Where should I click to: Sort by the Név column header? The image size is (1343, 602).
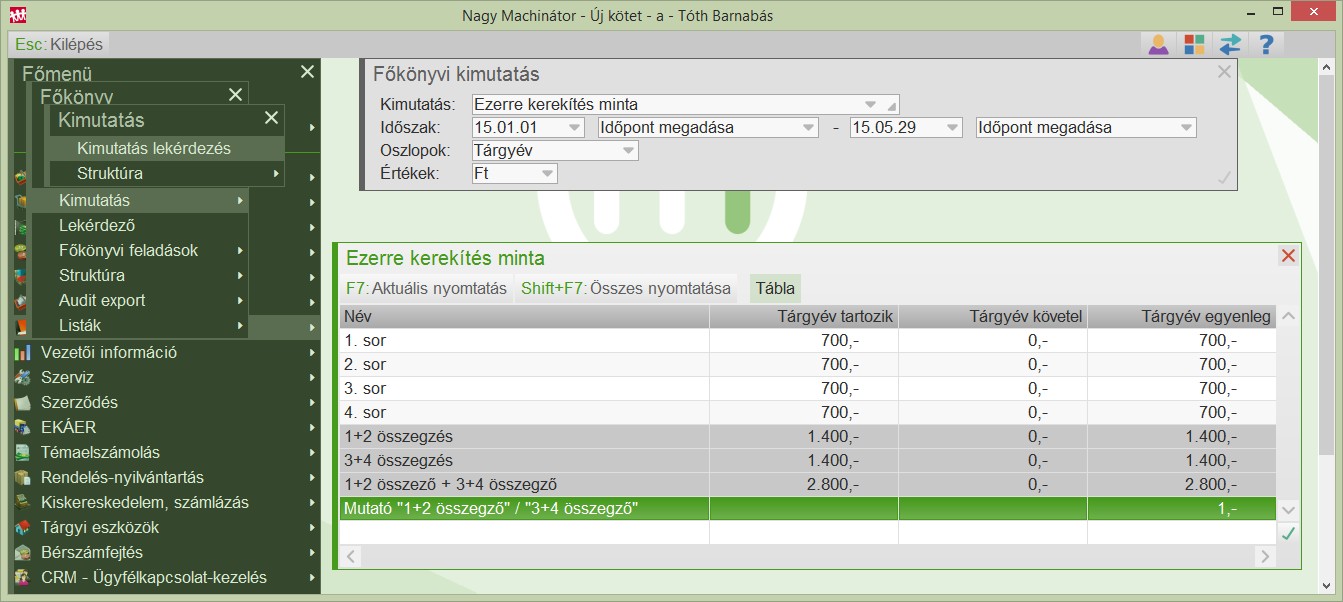pyautogui.click(x=524, y=317)
